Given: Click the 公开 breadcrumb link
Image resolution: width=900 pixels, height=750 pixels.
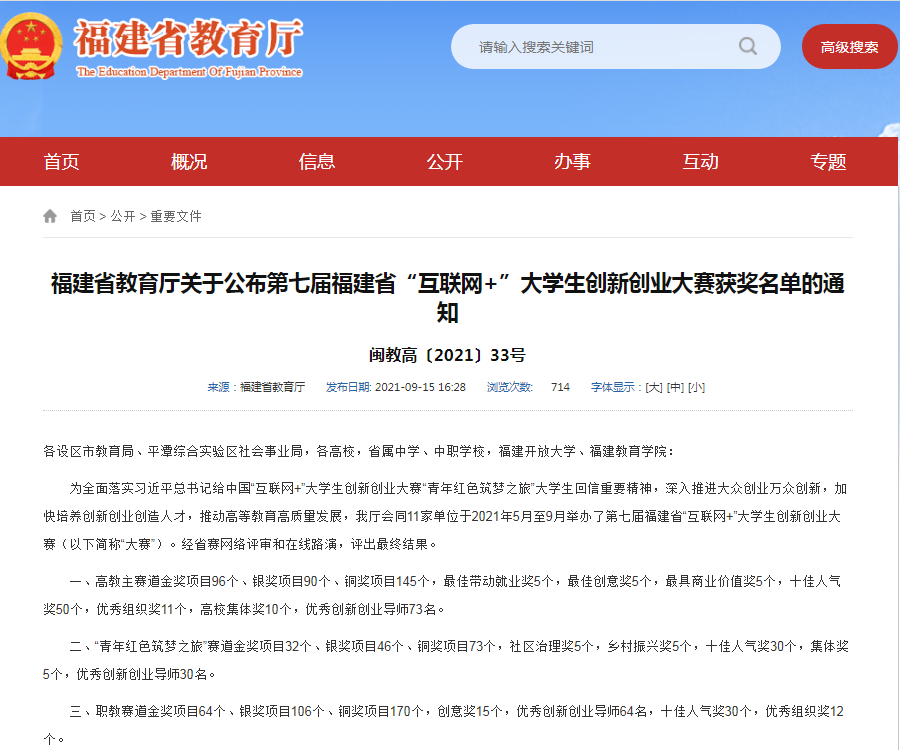Looking at the screenshot, I should click(123, 216).
